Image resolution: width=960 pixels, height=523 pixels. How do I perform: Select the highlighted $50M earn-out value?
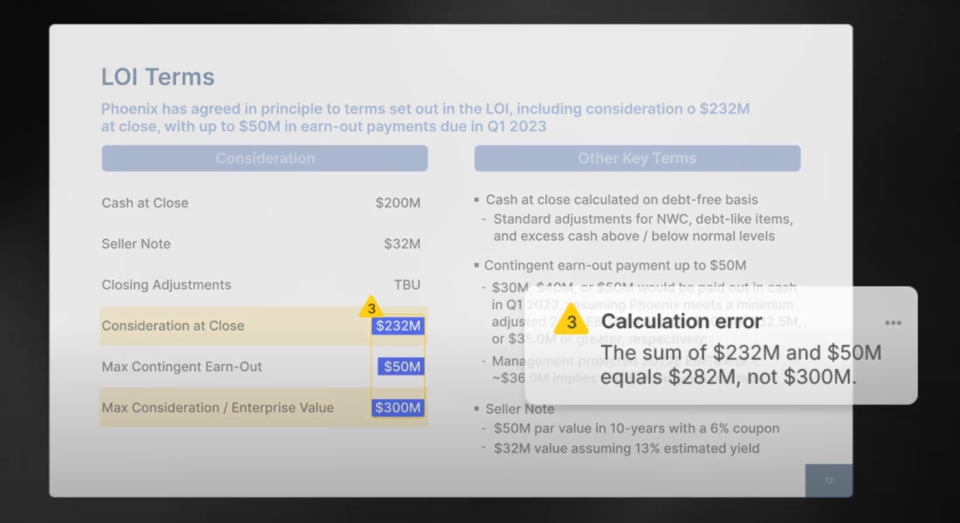[x=401, y=367]
